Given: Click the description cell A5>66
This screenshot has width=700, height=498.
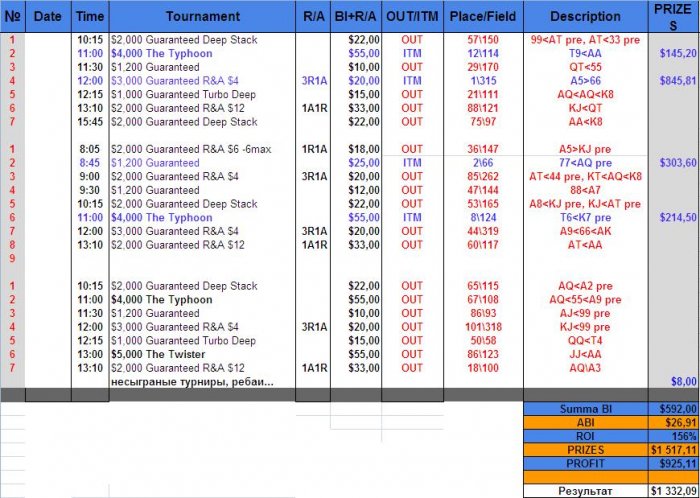Looking at the screenshot, I should (585, 81).
